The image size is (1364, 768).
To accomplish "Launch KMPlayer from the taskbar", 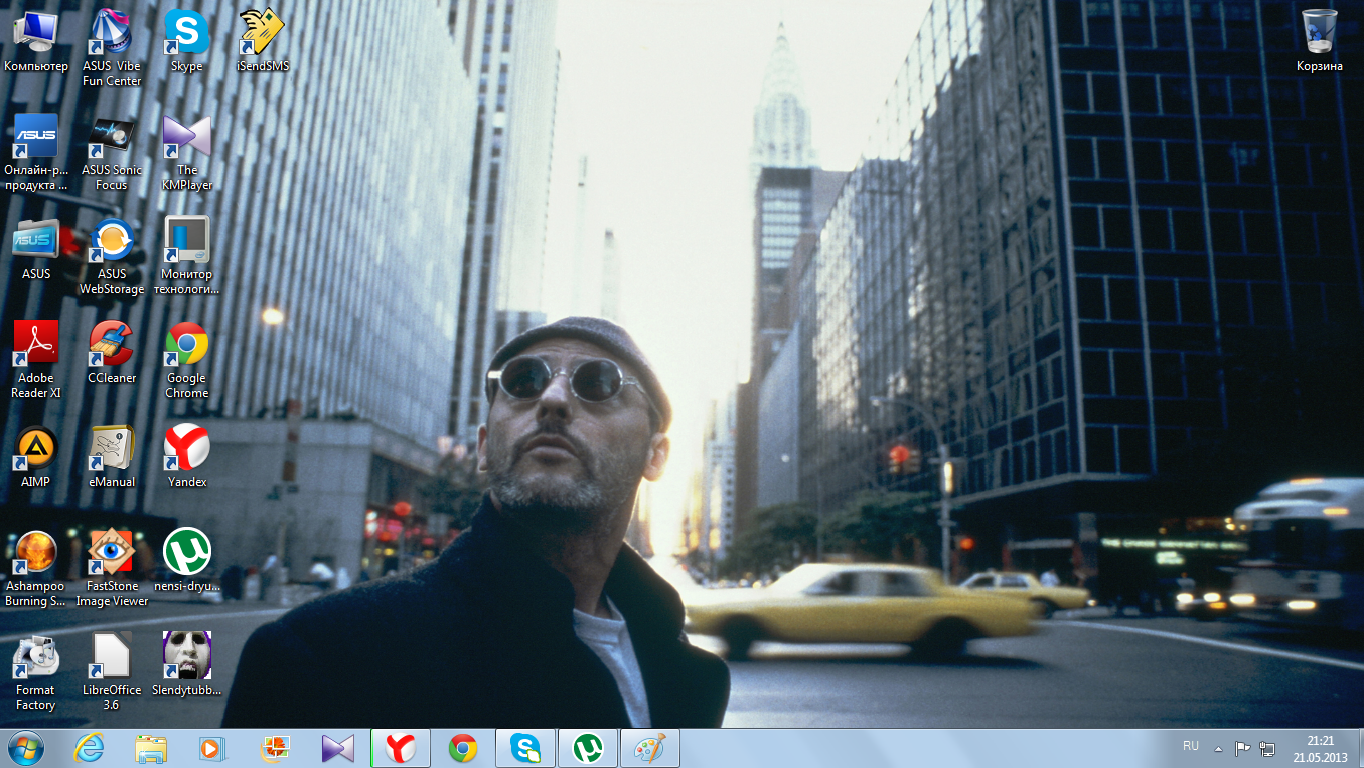I will tap(337, 748).
